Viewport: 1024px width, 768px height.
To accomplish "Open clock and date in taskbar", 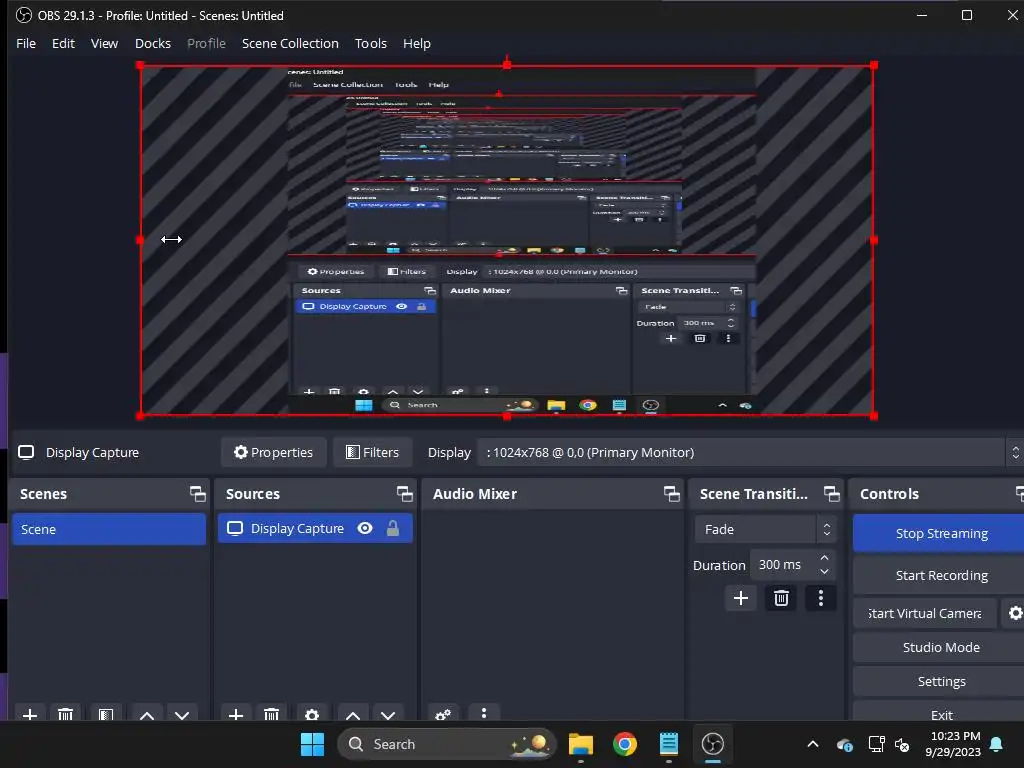I will coord(953,744).
